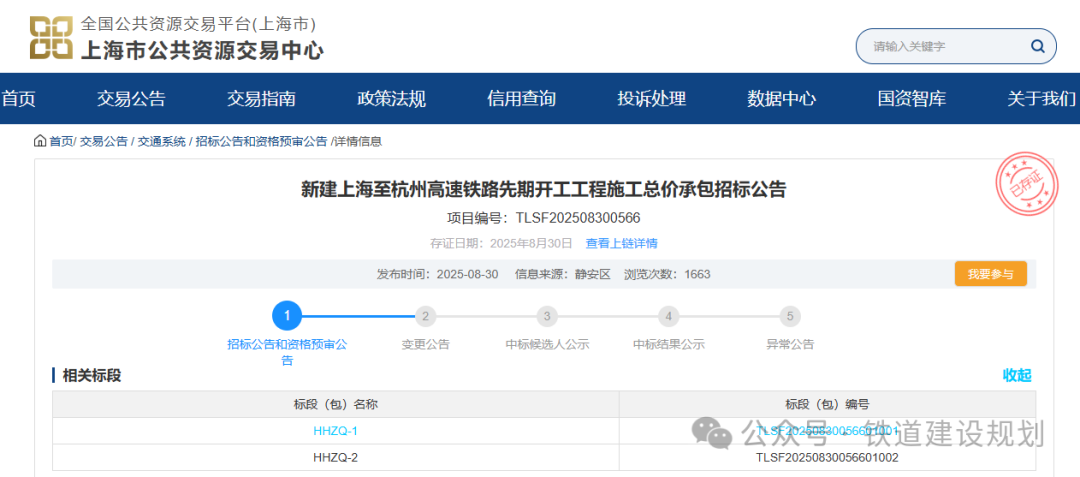Open the 交易公告 navigation menu
The image size is (1080, 477).
pos(131,99)
